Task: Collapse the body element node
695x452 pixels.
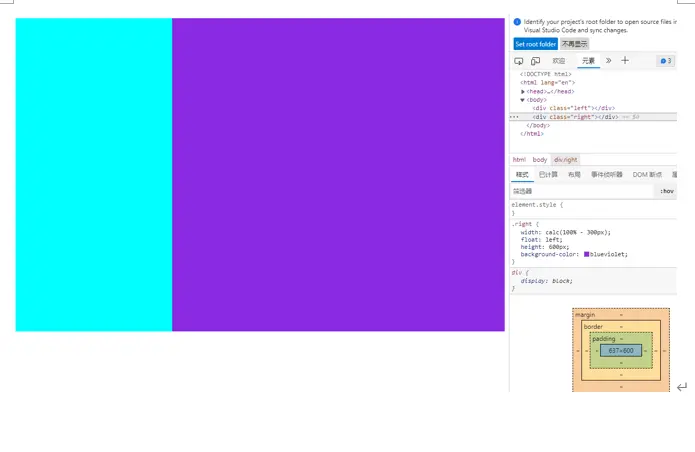Action: coord(523,100)
